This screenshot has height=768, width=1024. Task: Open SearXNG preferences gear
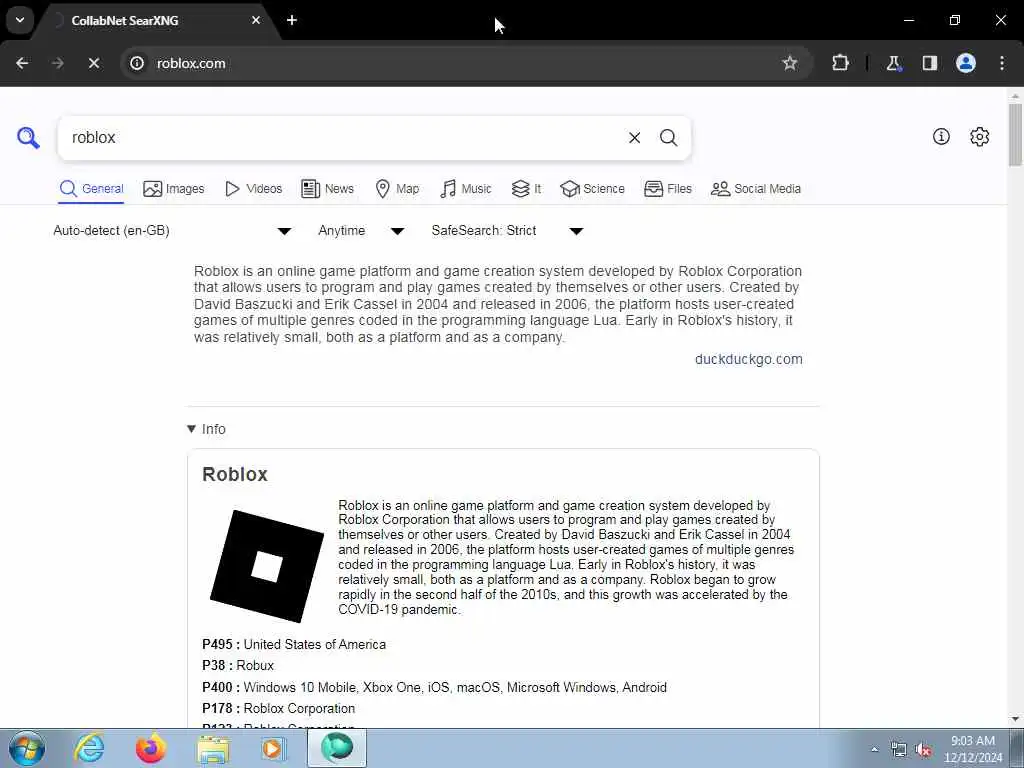[x=979, y=136]
